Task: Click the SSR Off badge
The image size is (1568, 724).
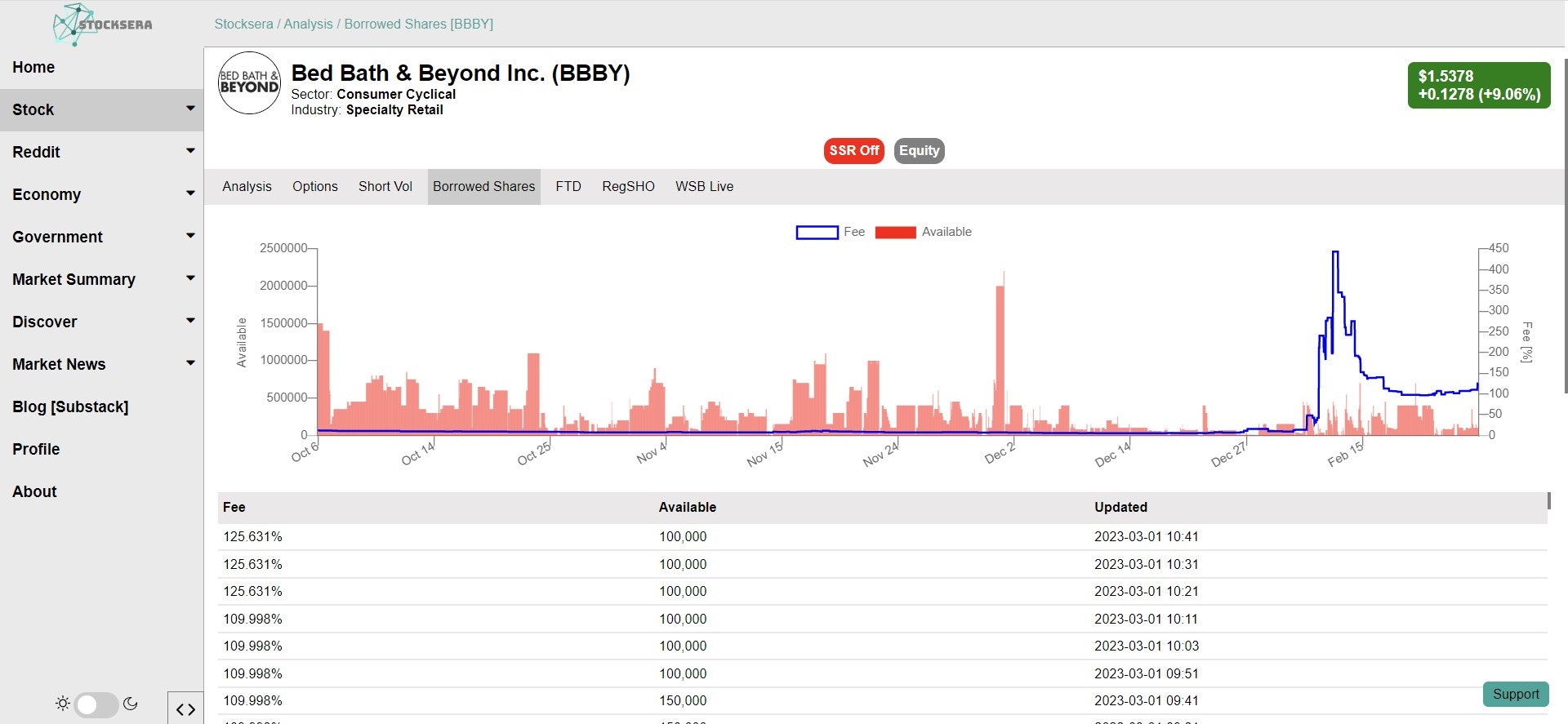Action: [854, 150]
